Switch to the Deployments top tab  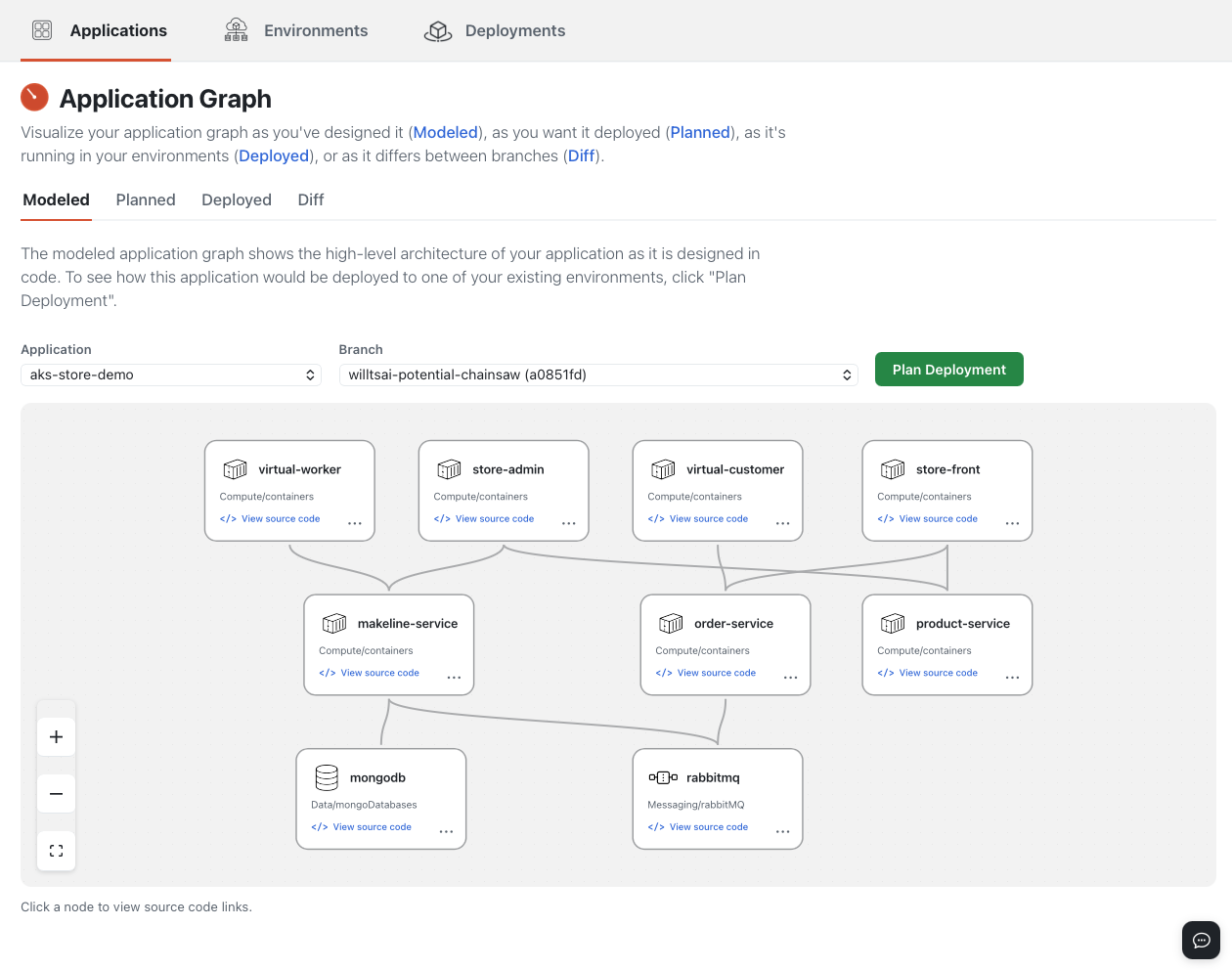(495, 30)
